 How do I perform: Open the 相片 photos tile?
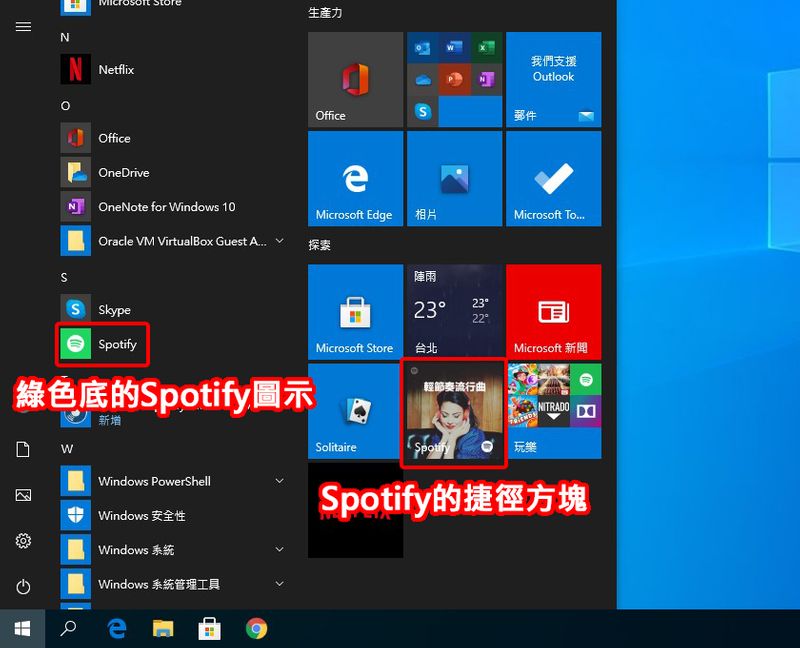click(x=455, y=179)
